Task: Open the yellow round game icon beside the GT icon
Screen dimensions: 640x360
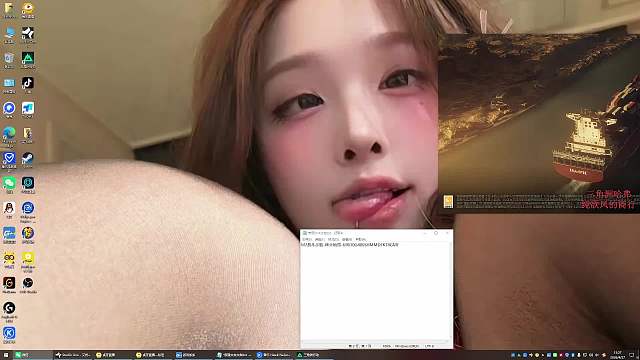Action: pyautogui.click(x=28, y=235)
